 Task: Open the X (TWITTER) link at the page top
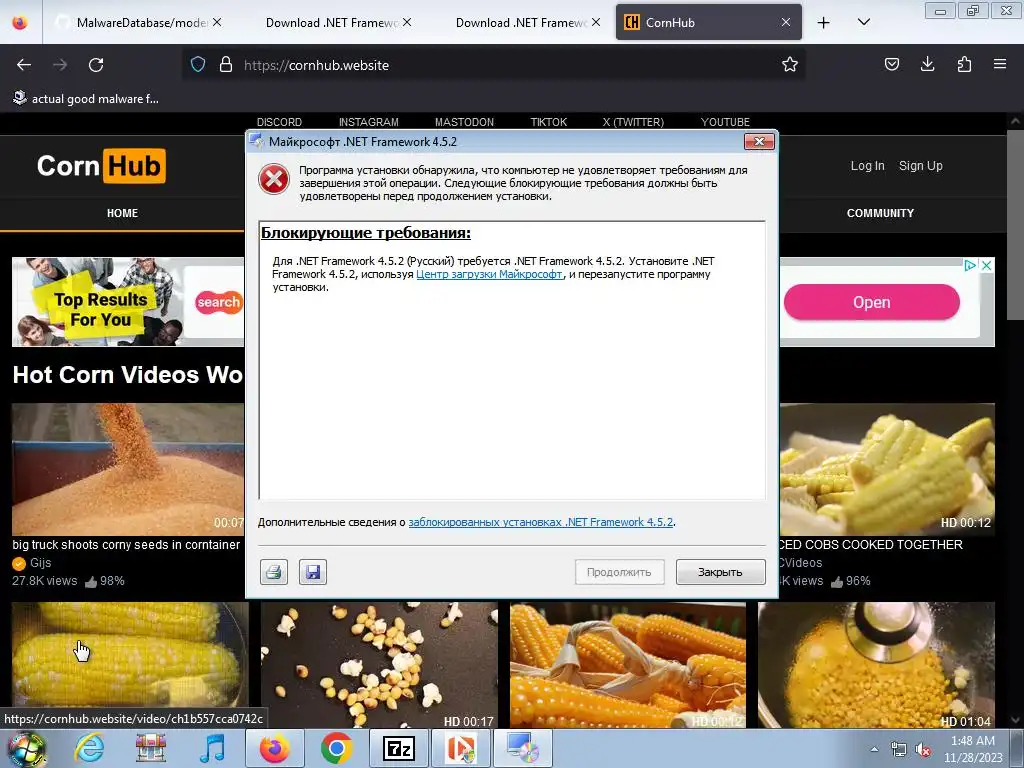point(633,122)
